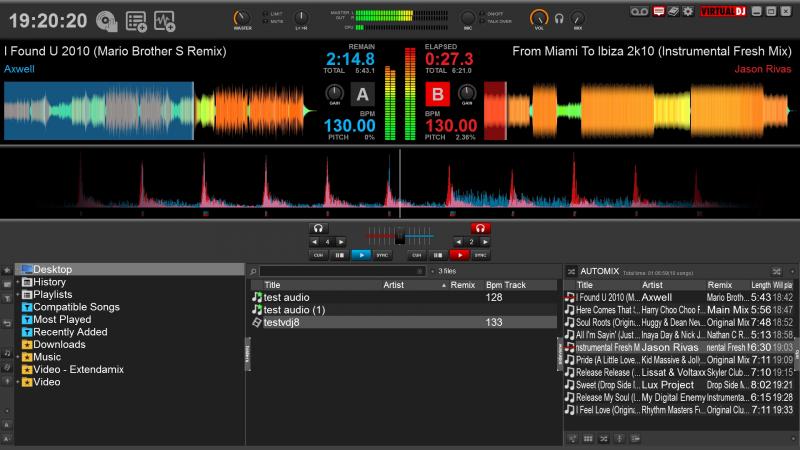Click the settings gear icon in top bar
The image size is (800, 450).
point(687,11)
